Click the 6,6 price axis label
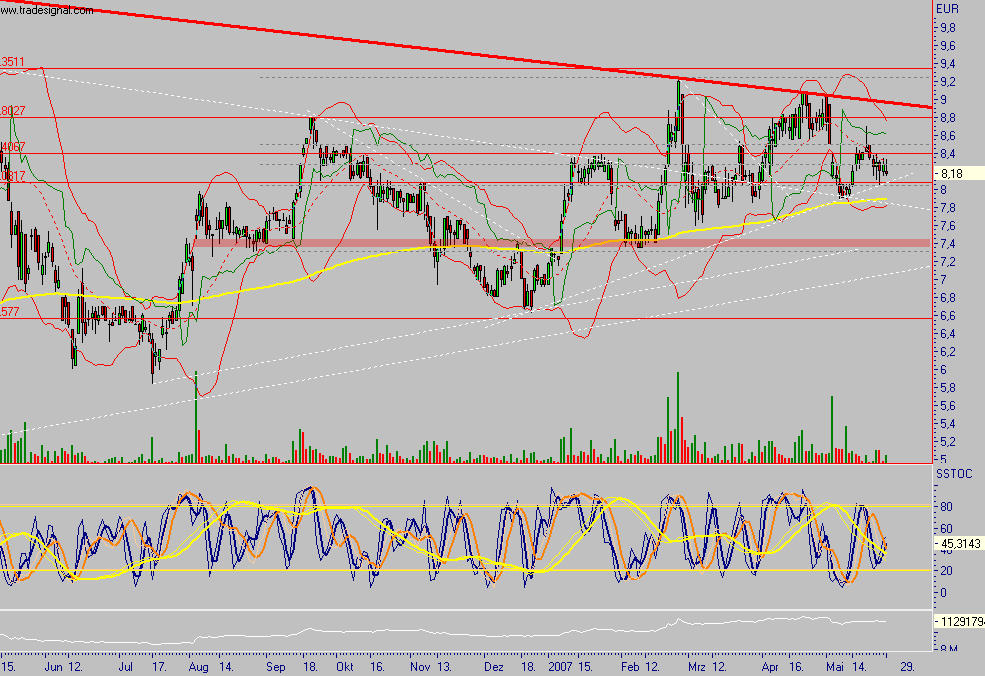 pyautogui.click(x=946, y=316)
